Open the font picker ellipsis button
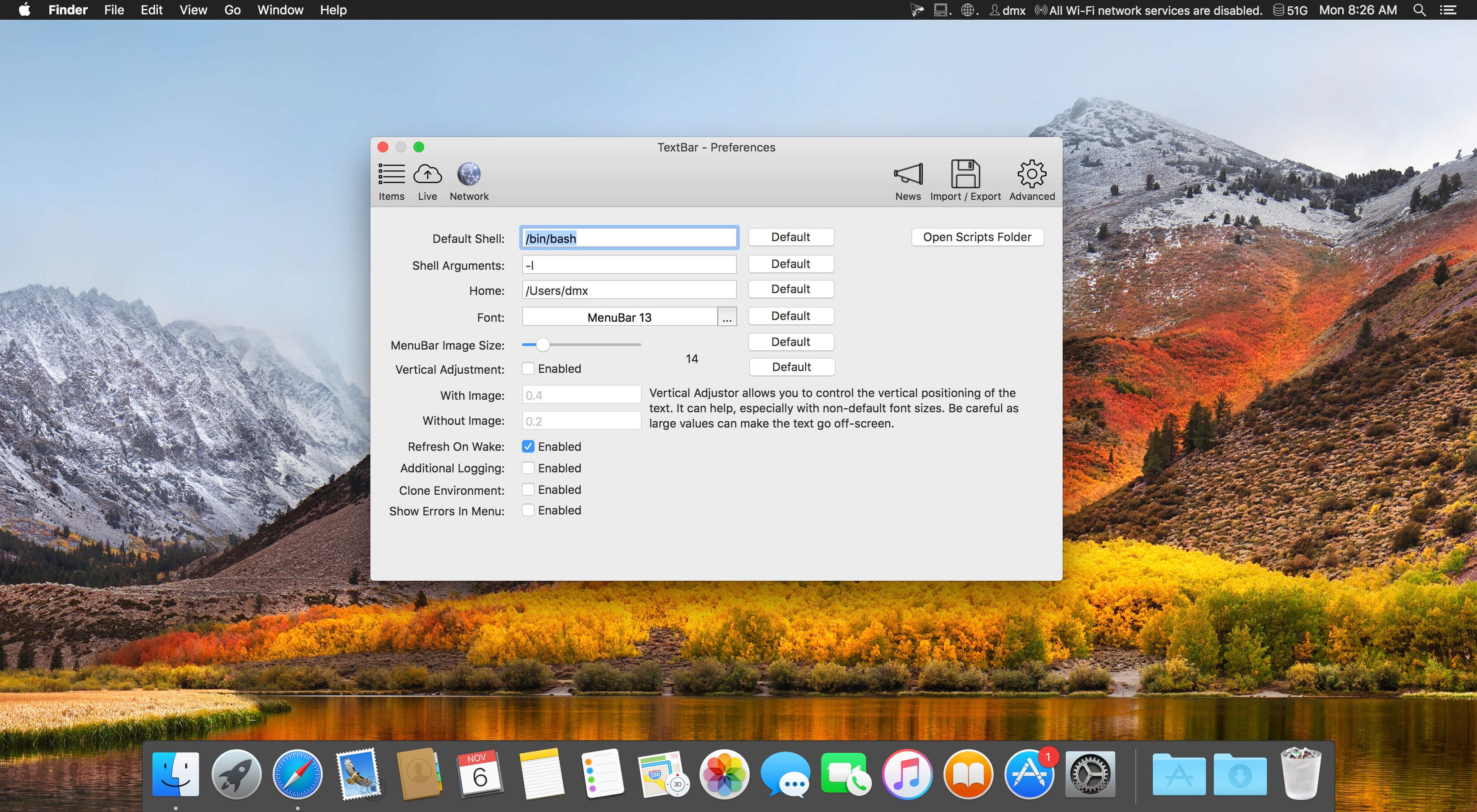Viewport: 1477px width, 812px height. (x=726, y=317)
